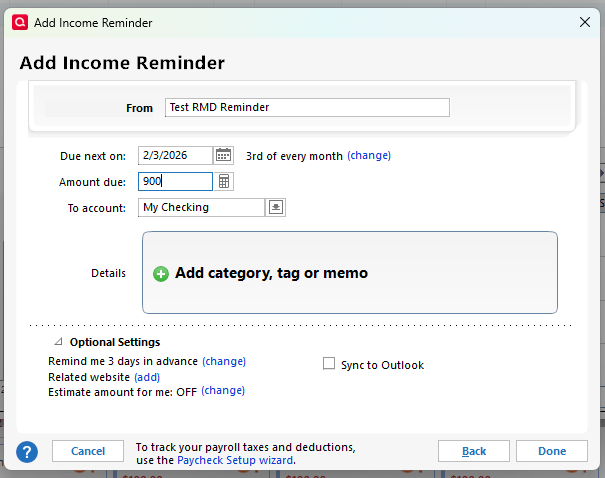Open the calendar date picker icon
This screenshot has width=605, height=478.
(224, 155)
